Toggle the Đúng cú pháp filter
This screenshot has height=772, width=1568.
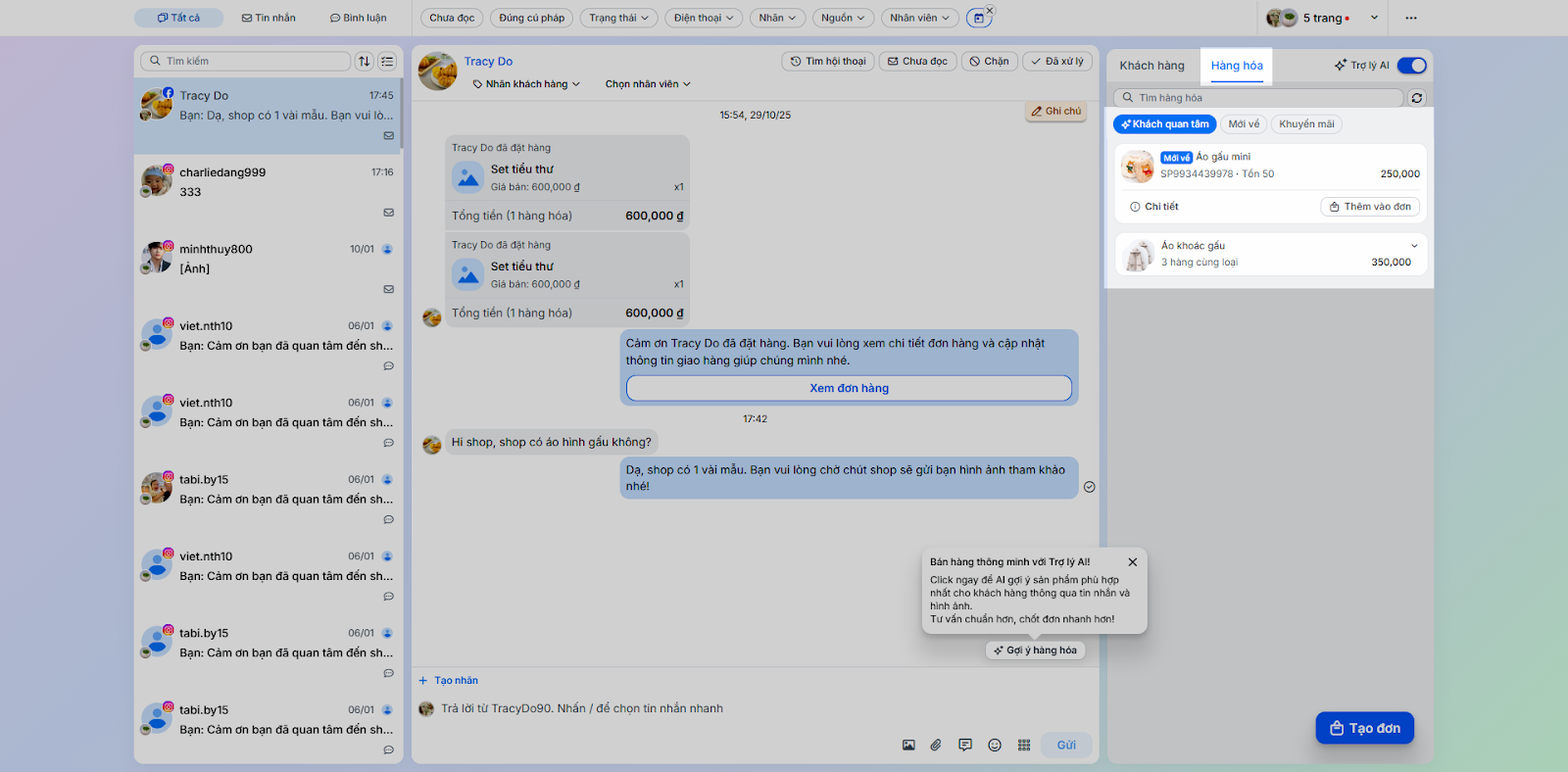pyautogui.click(x=531, y=18)
